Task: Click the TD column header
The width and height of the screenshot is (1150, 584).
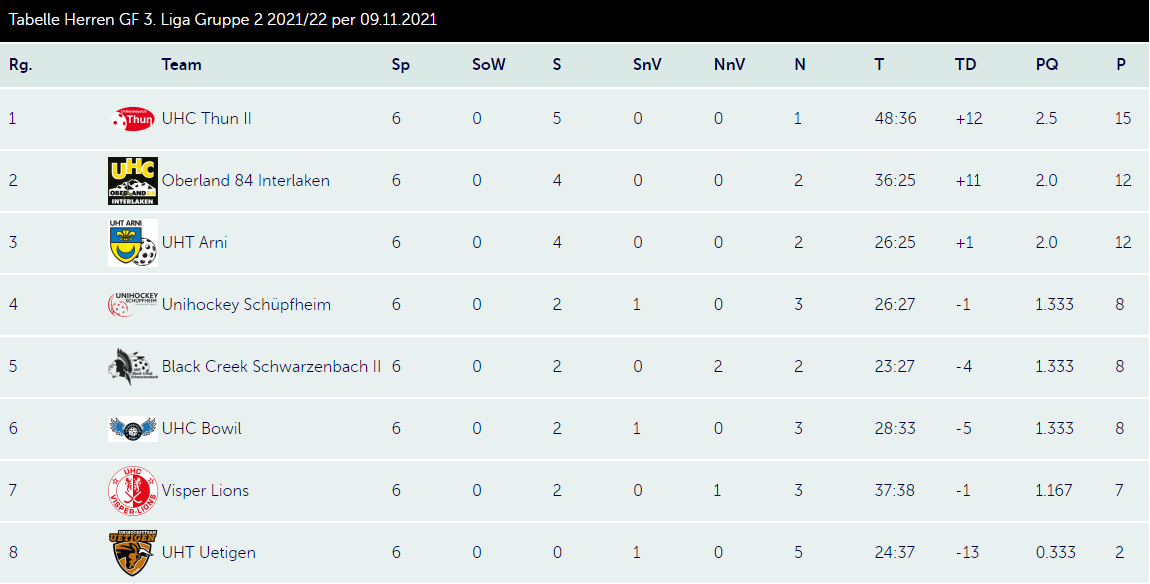Action: pos(966,65)
